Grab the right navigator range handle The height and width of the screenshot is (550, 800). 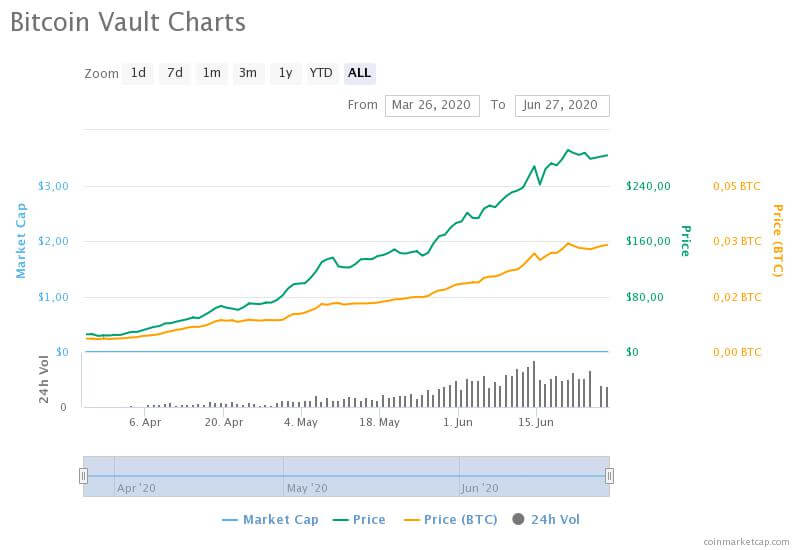(609, 476)
